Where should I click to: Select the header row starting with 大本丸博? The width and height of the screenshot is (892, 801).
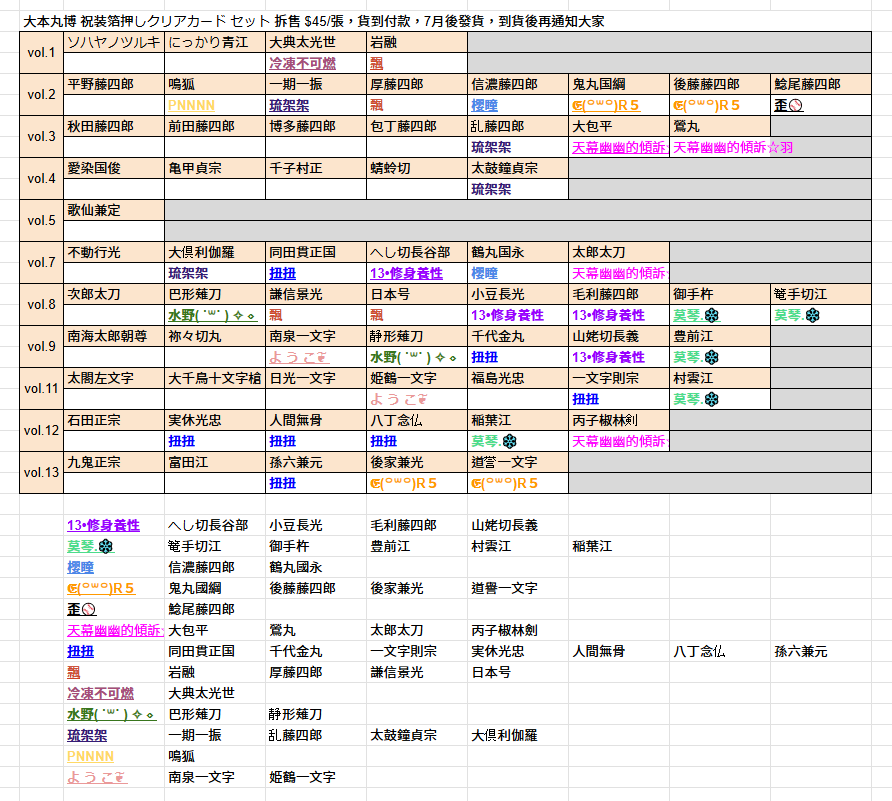pyautogui.click(x=313, y=22)
